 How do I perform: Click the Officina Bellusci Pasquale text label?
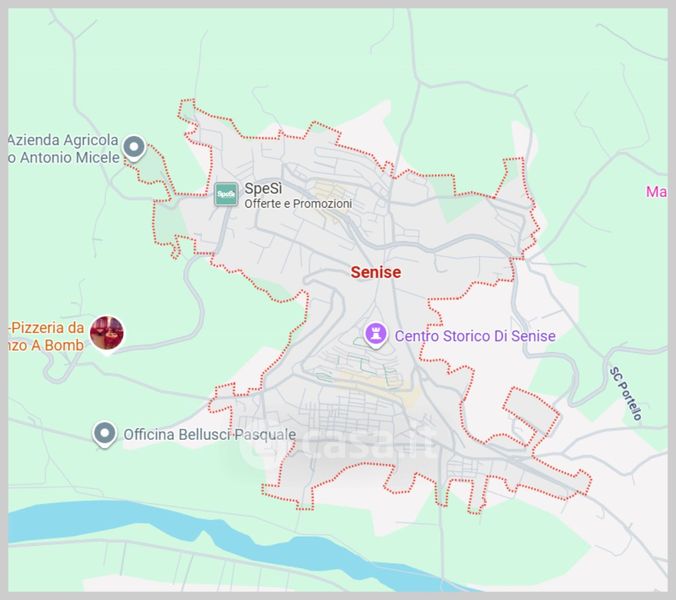209,435
